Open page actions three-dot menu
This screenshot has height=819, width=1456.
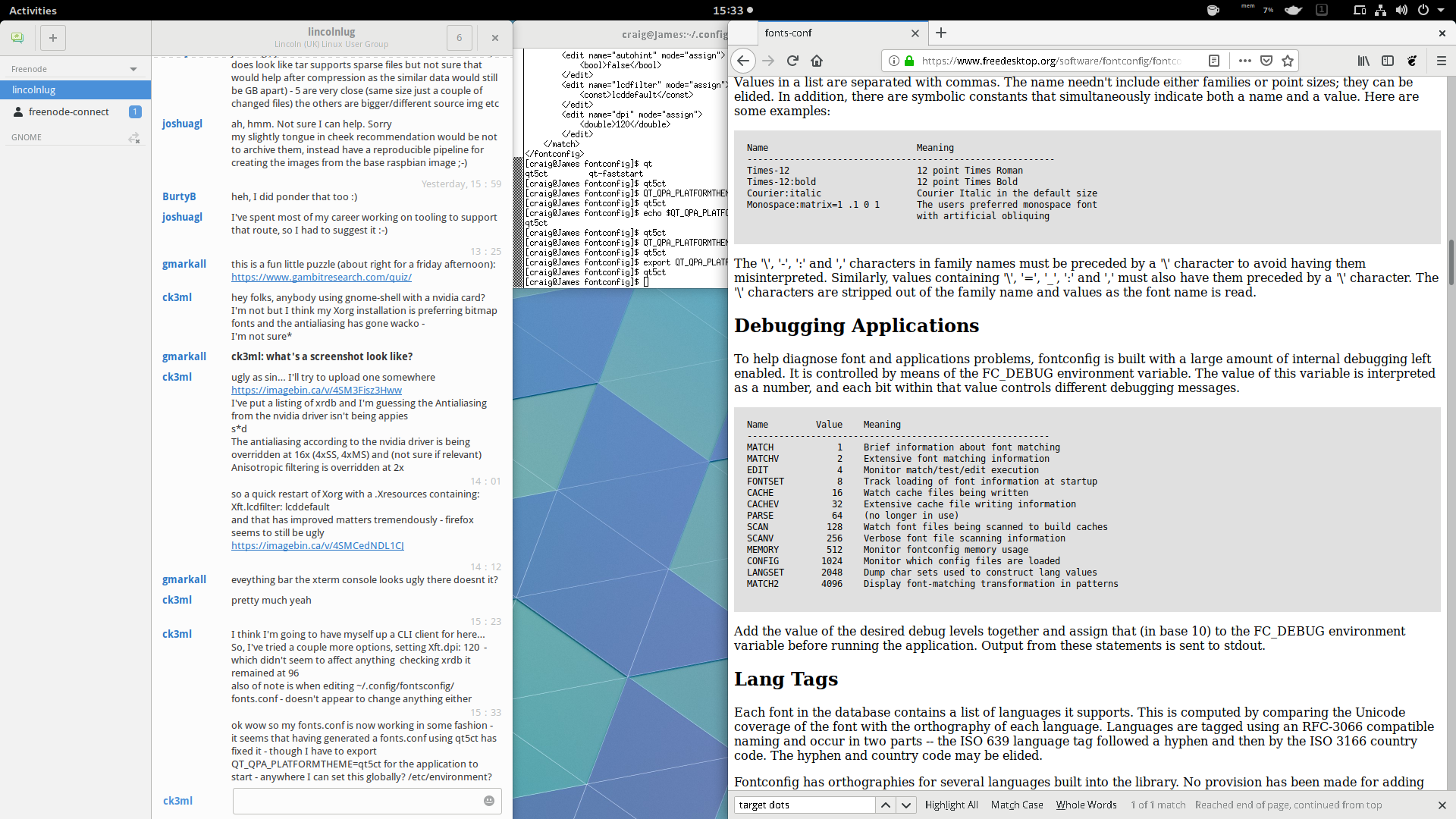(1245, 61)
